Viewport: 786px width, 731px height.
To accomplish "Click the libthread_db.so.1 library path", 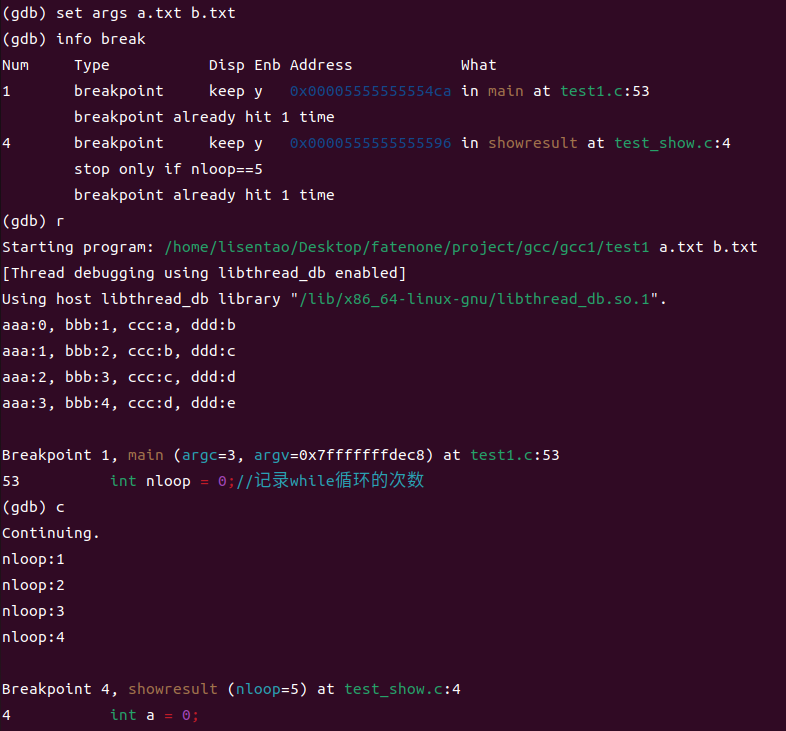I will (477, 299).
